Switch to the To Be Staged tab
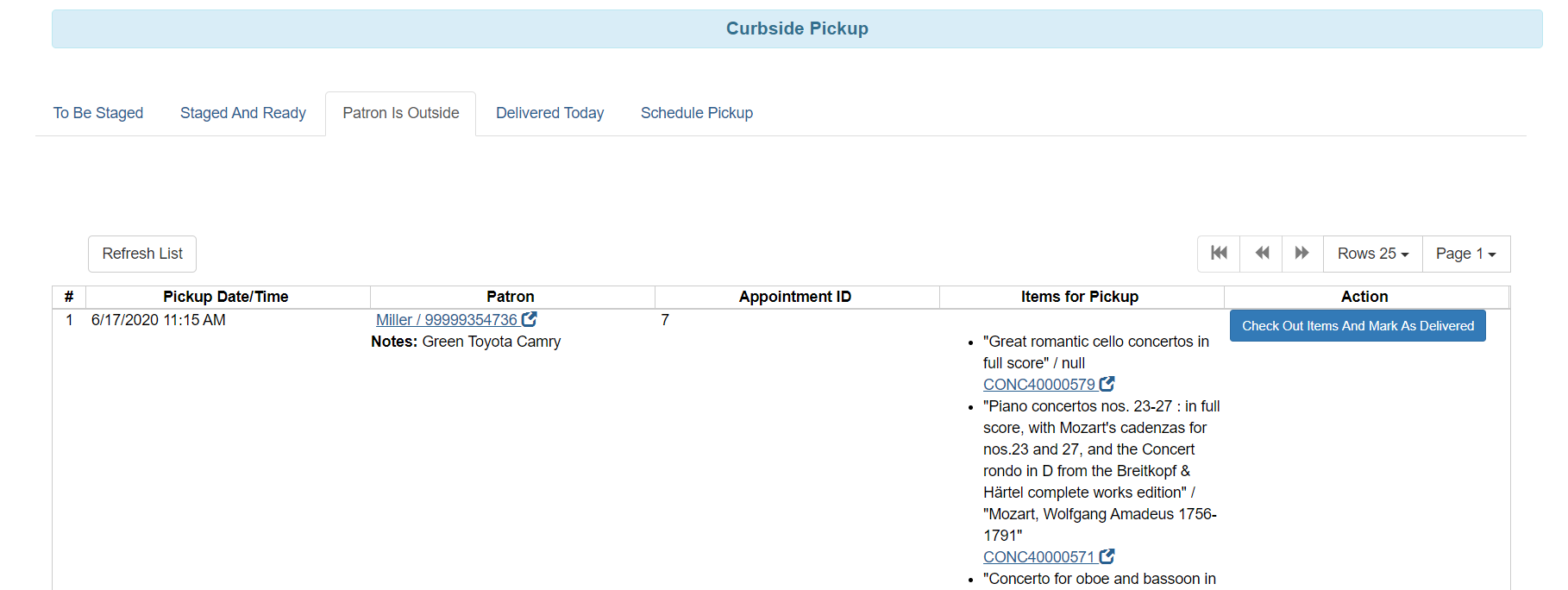The width and height of the screenshot is (1568, 590). pyautogui.click(x=98, y=113)
